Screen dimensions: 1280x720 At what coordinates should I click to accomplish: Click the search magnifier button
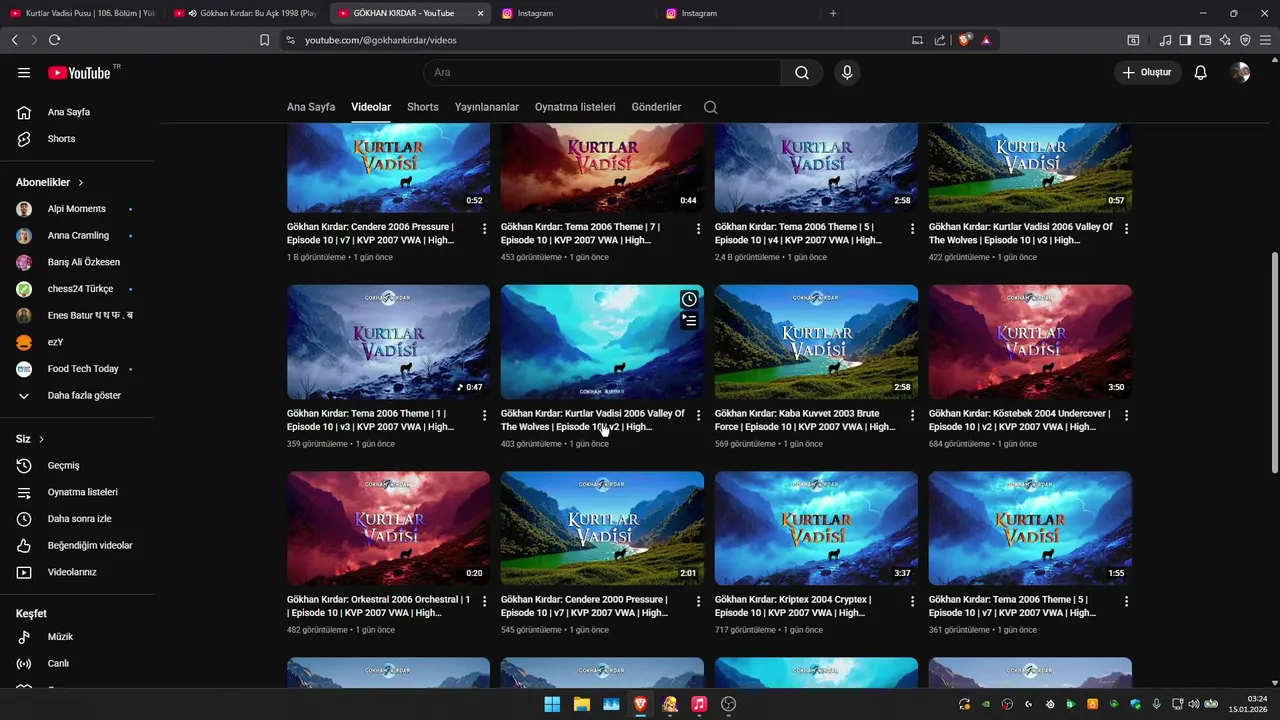(x=802, y=72)
